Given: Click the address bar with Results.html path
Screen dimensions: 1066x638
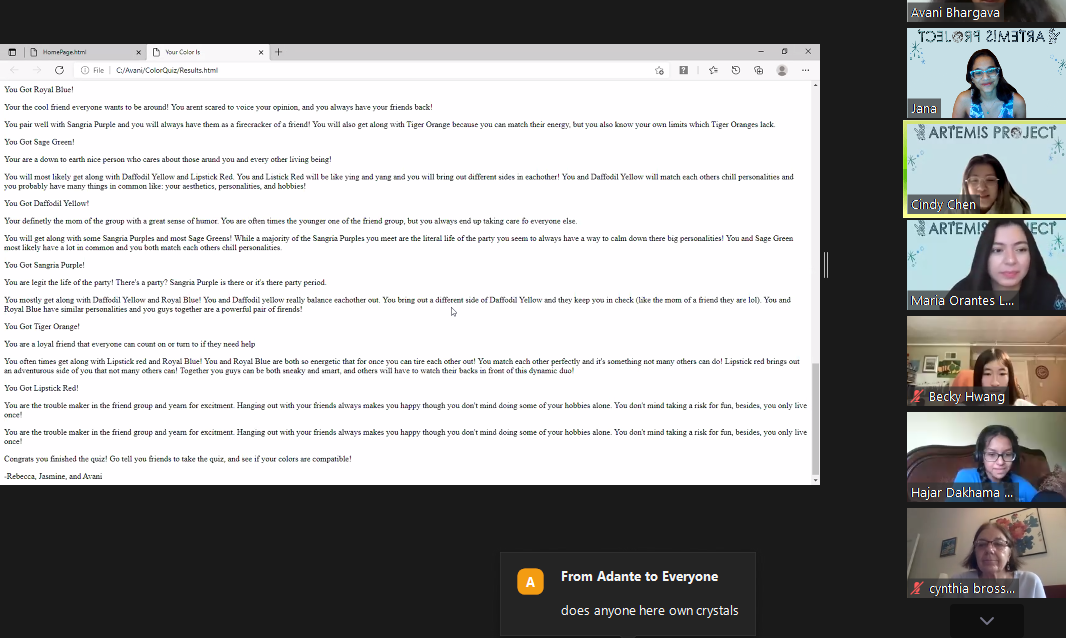Looking at the screenshot, I should [350, 70].
